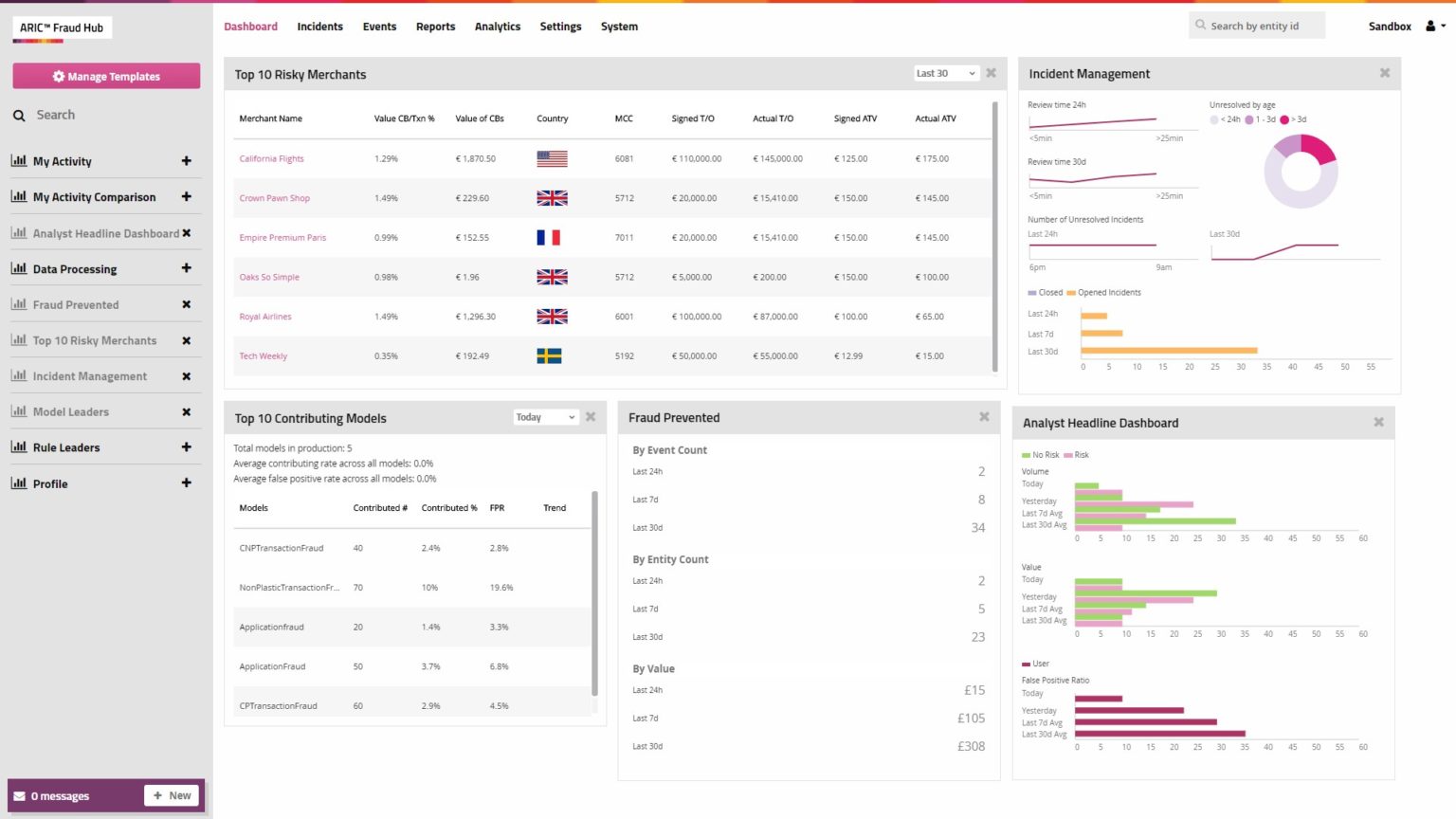Click the ARIC Fraud Hub logo

click(x=63, y=27)
